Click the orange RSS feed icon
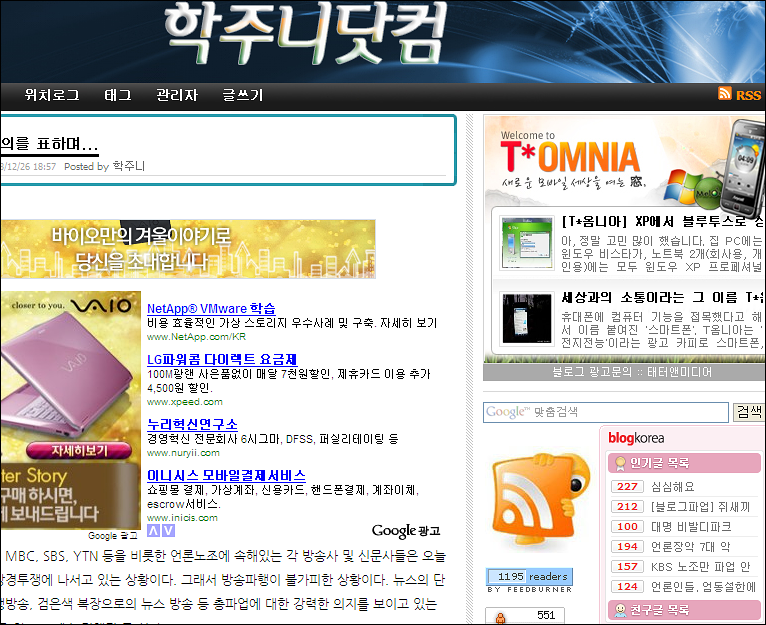The image size is (766, 625). [725, 93]
